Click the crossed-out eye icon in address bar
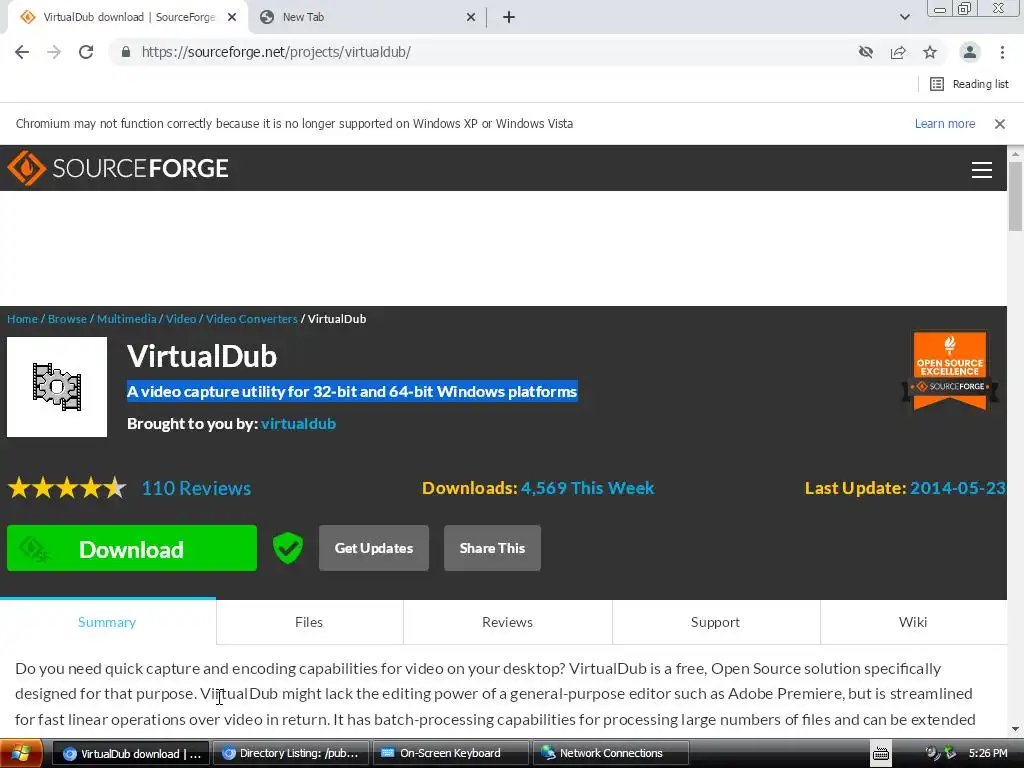 tap(866, 52)
